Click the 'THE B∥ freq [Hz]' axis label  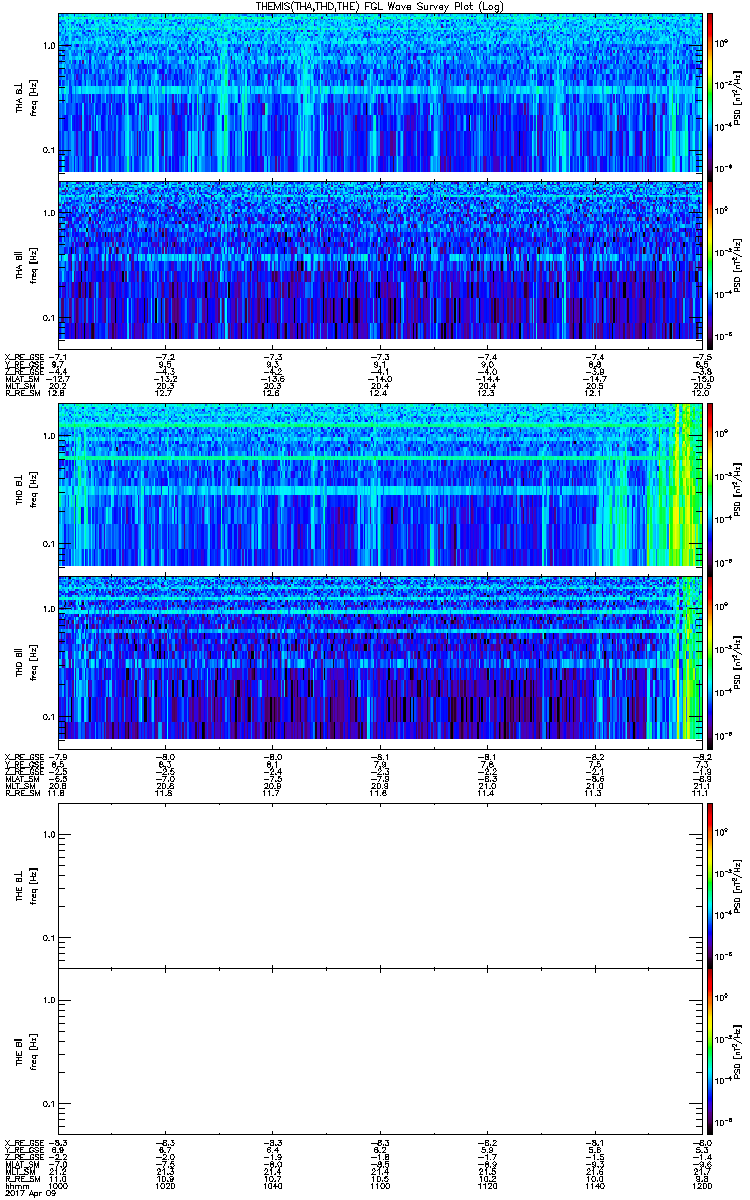(x=26, y=1051)
